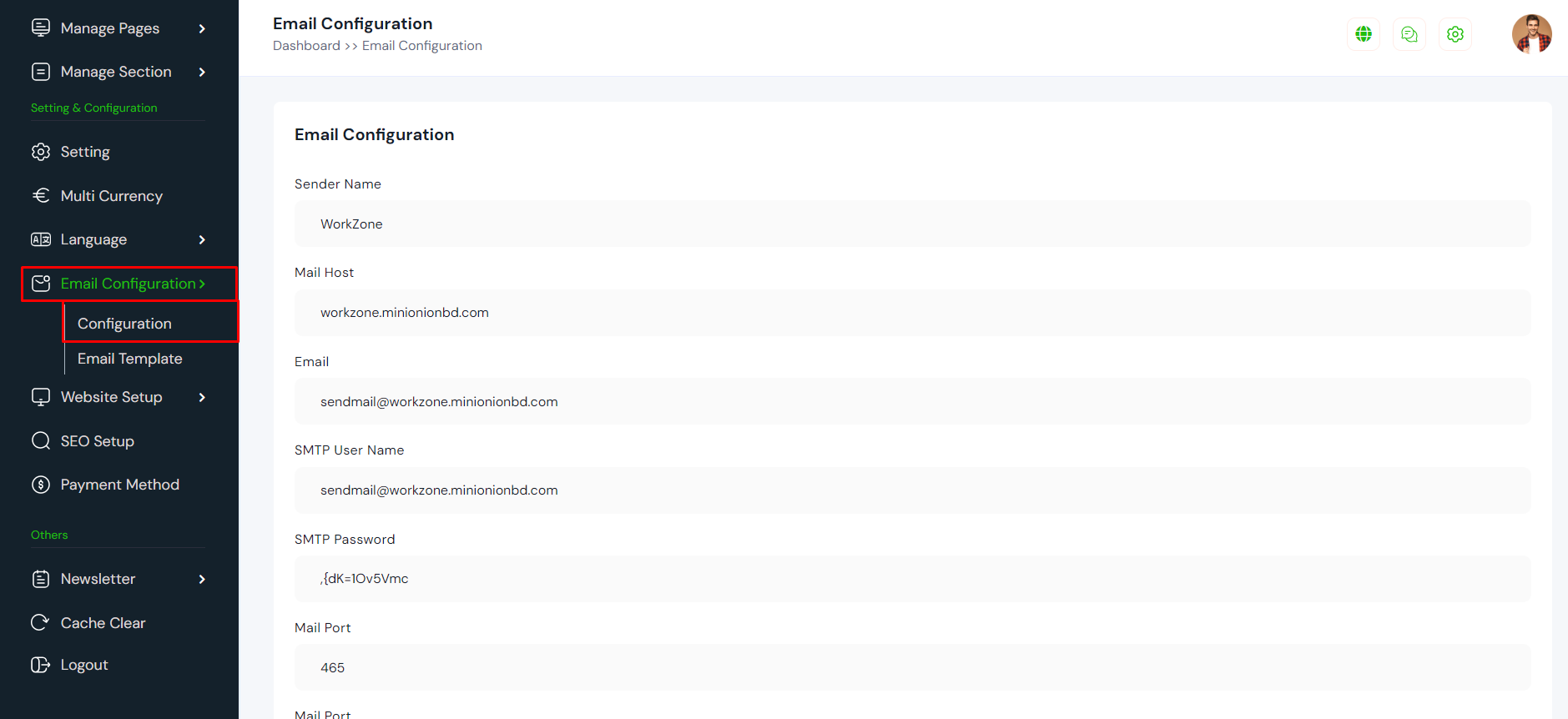Click the SEO Setup magnifier icon
Image resolution: width=1568 pixels, height=719 pixels.
[x=41, y=440]
